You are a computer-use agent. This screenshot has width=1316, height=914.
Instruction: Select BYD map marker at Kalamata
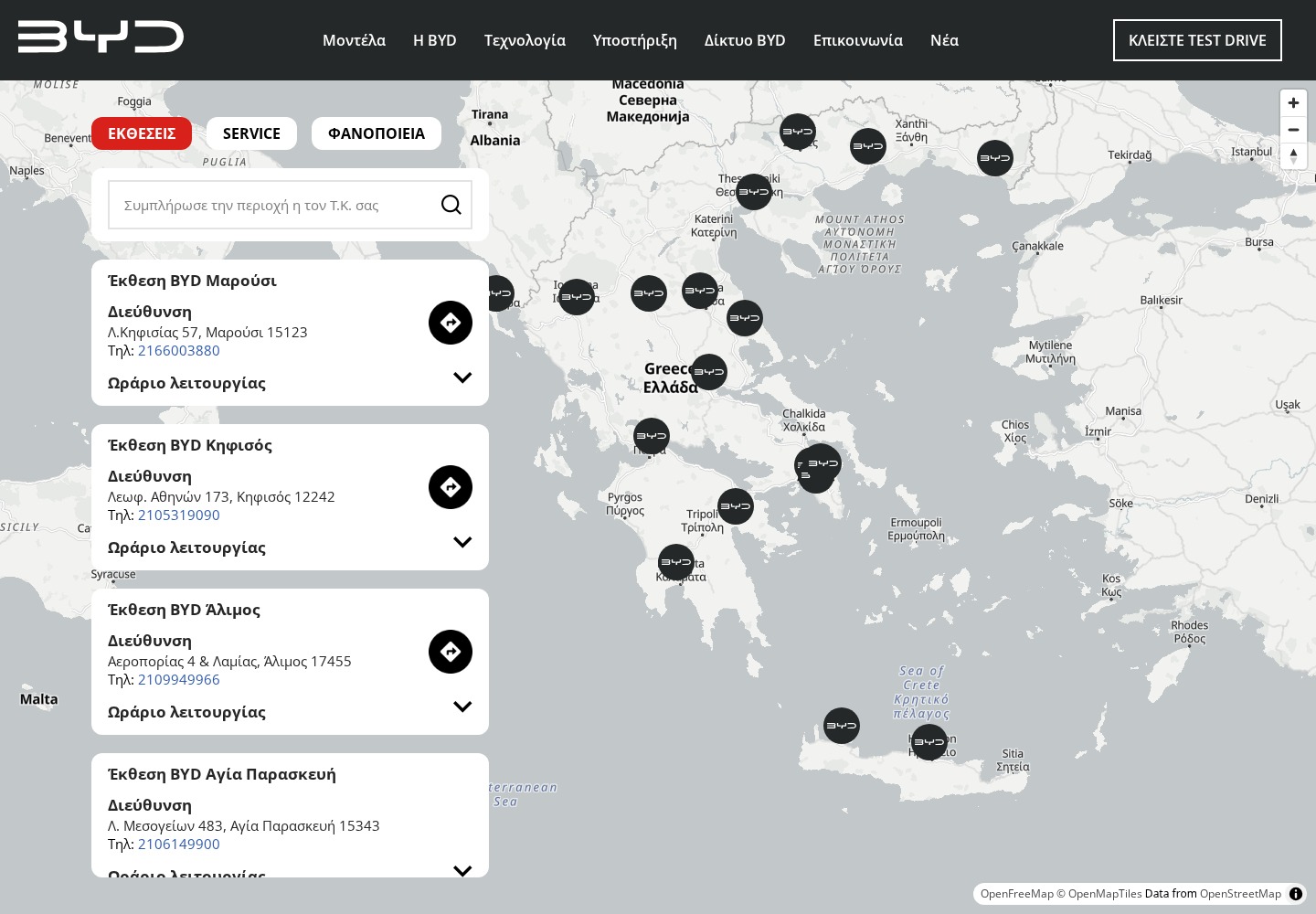[676, 562]
